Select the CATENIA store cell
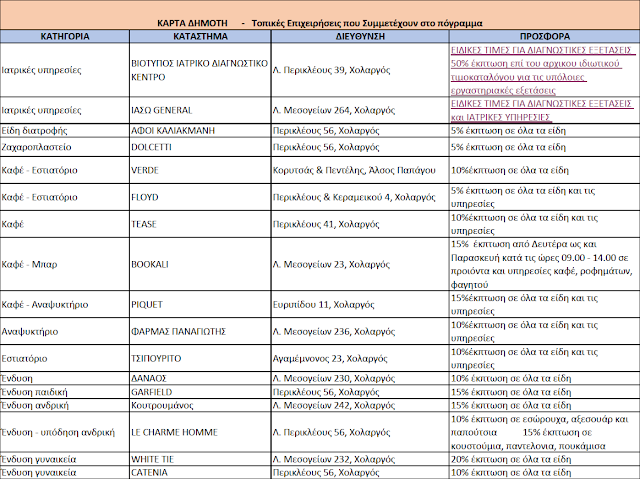This screenshot has width=640, height=479. tap(200, 472)
